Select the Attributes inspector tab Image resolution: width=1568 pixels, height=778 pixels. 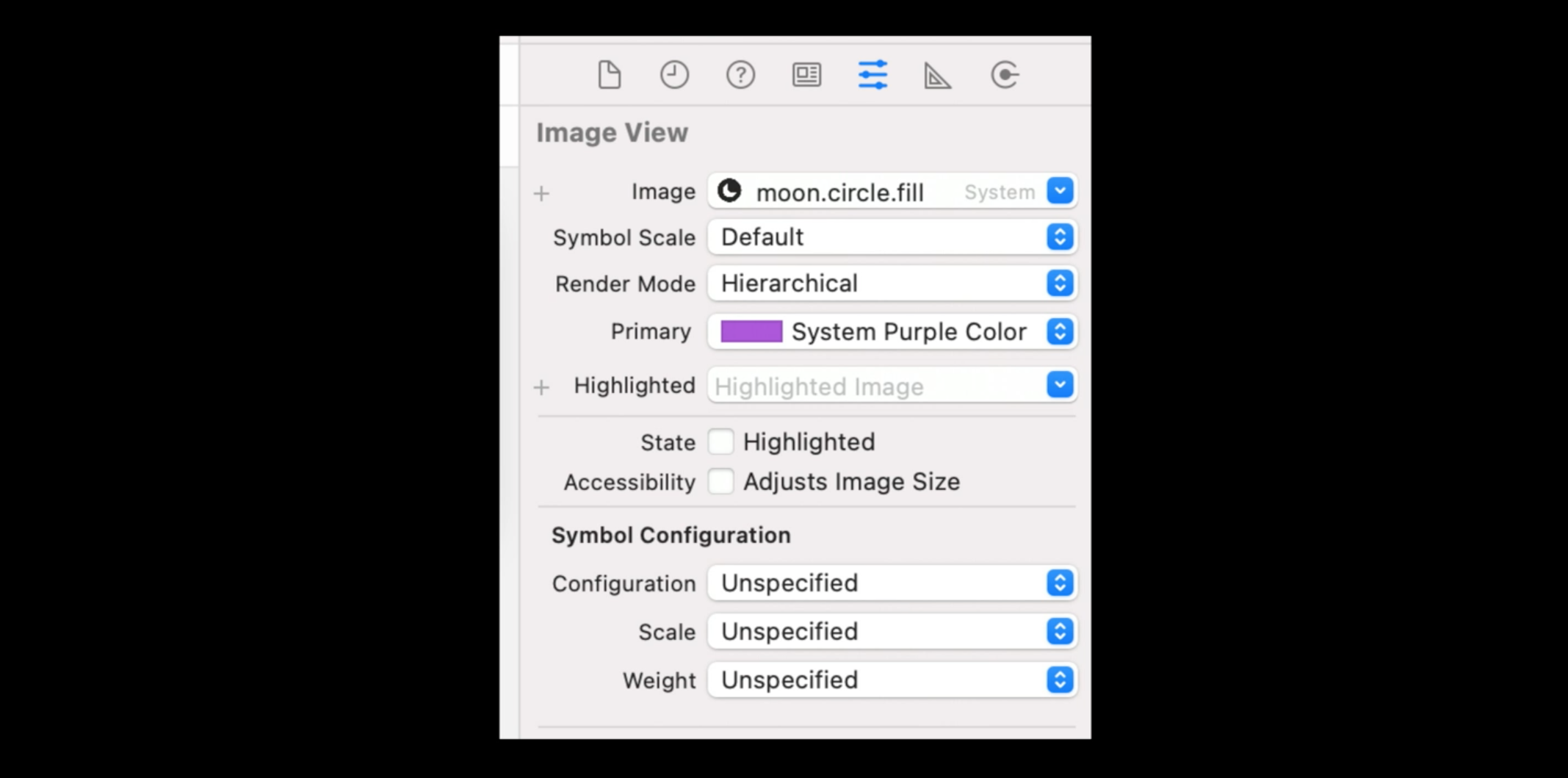point(872,75)
